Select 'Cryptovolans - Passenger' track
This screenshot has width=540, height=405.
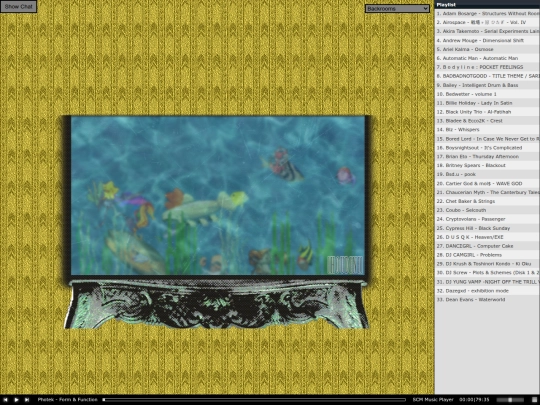tap(487, 219)
